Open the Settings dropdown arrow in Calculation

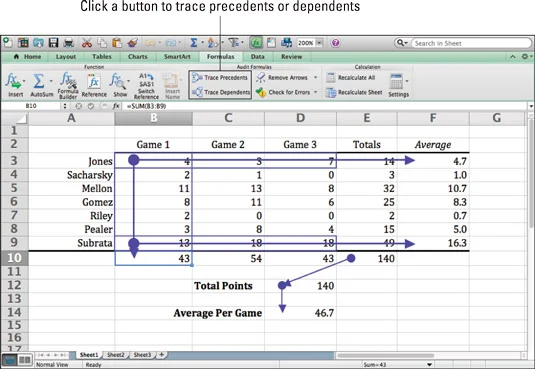407,81
